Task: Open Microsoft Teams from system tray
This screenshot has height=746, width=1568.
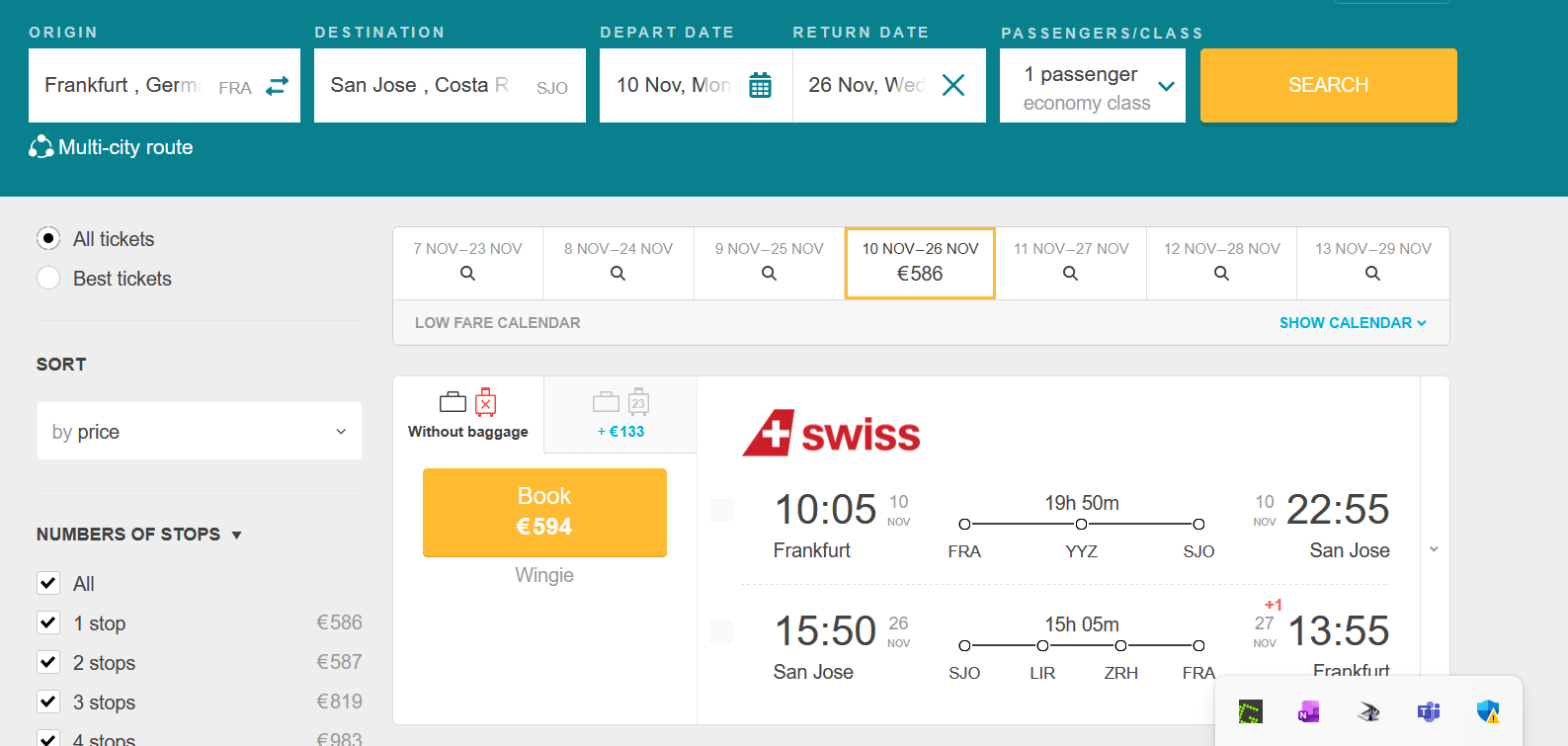Action: 1429,711
